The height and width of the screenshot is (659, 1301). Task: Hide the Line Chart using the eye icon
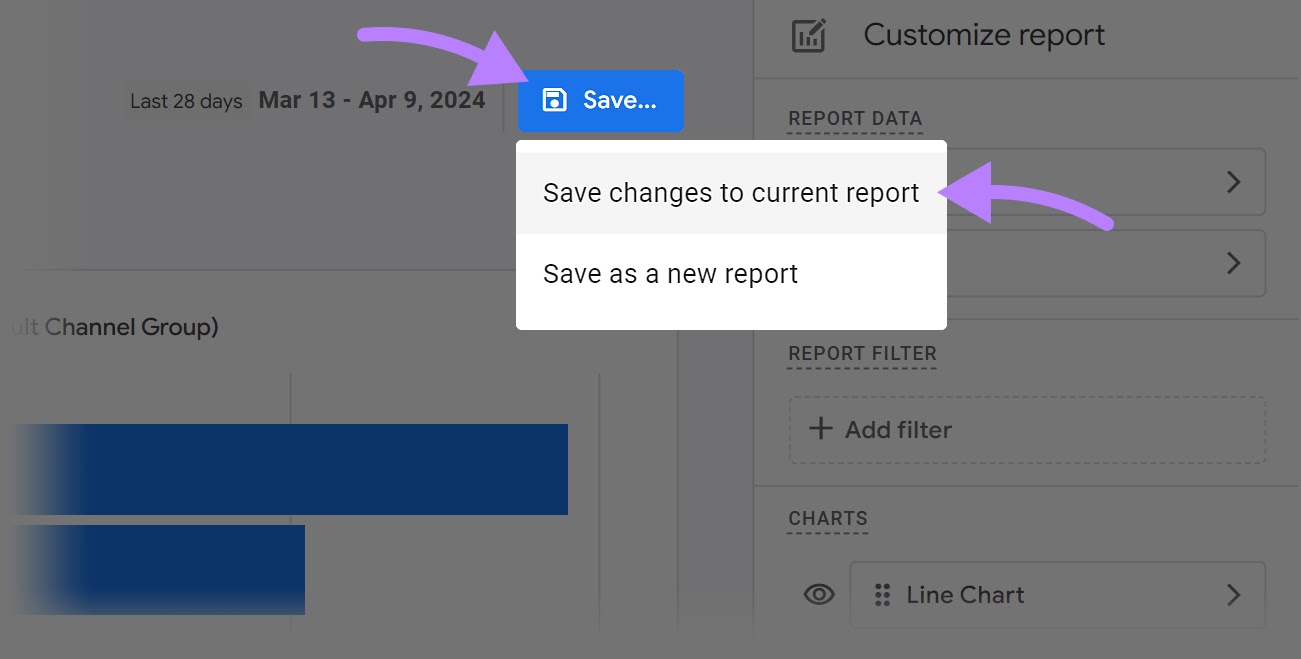click(818, 593)
